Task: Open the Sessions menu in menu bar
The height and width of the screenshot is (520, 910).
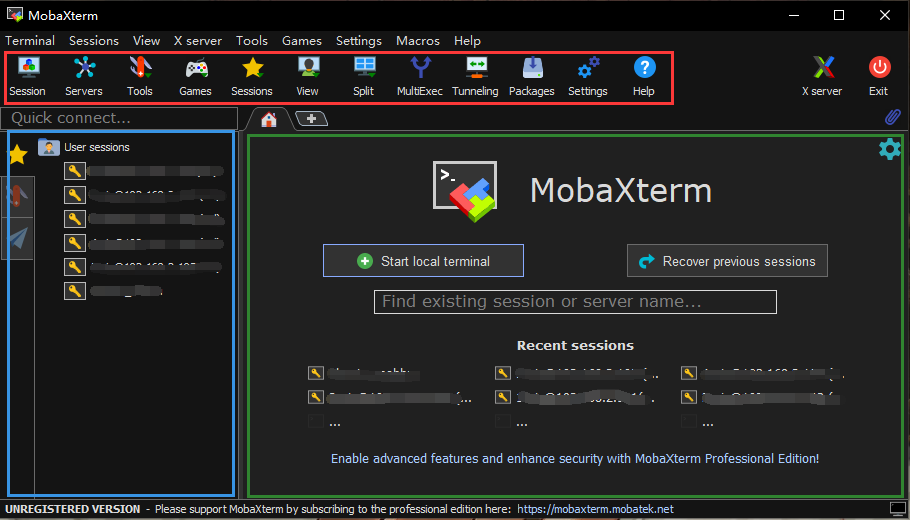Action: point(94,41)
